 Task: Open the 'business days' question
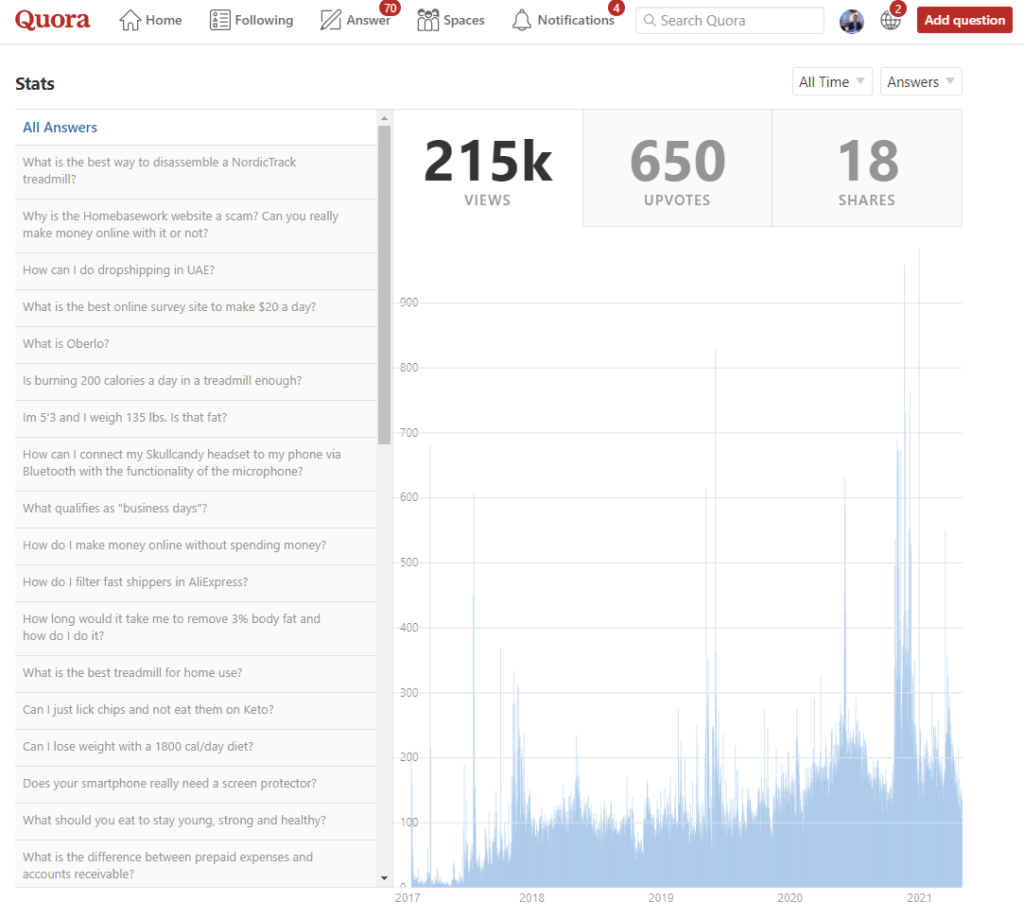tap(196, 509)
